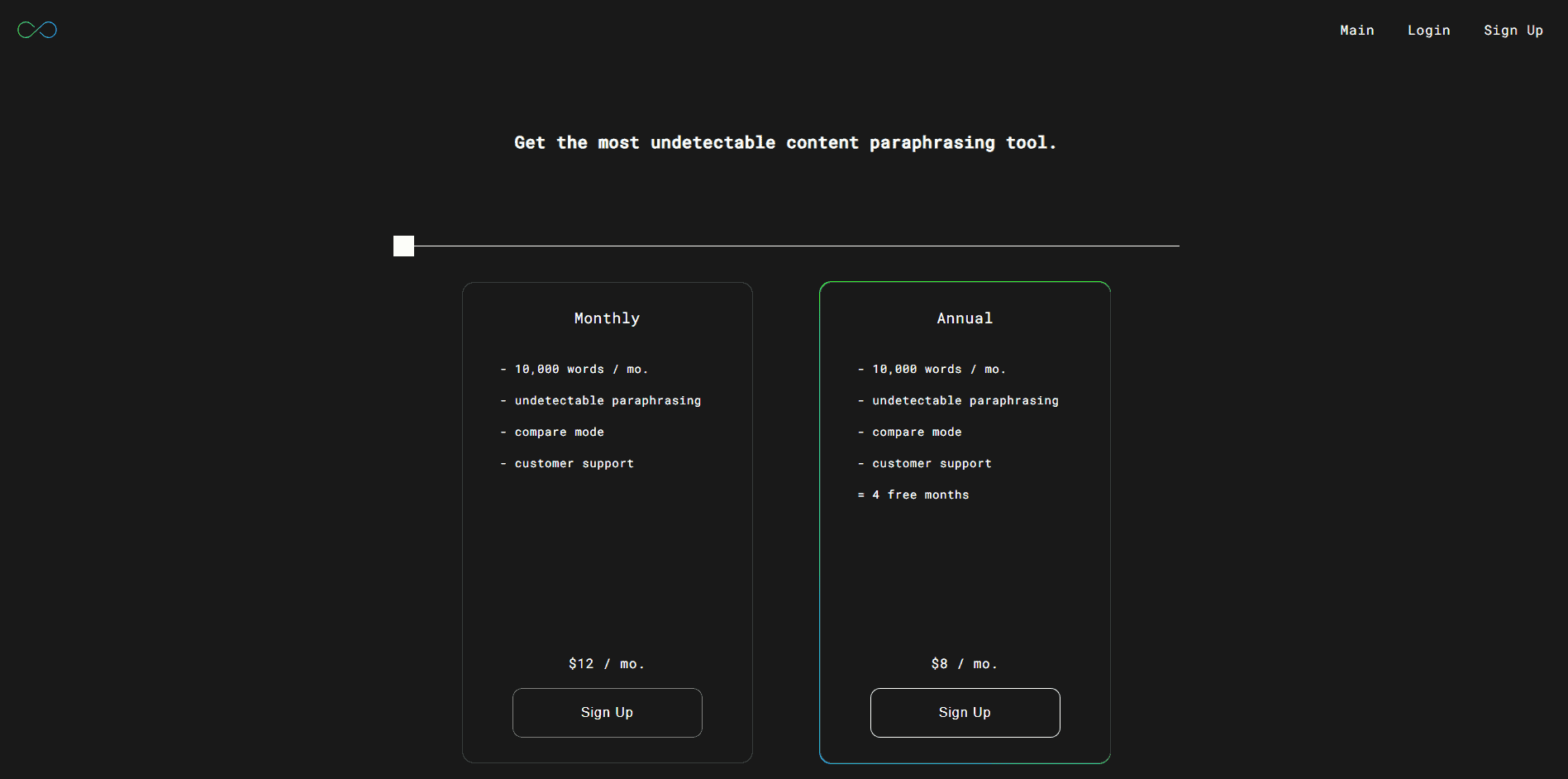
Task: Click the page headline about paraphrasing tool
Action: tap(784, 143)
